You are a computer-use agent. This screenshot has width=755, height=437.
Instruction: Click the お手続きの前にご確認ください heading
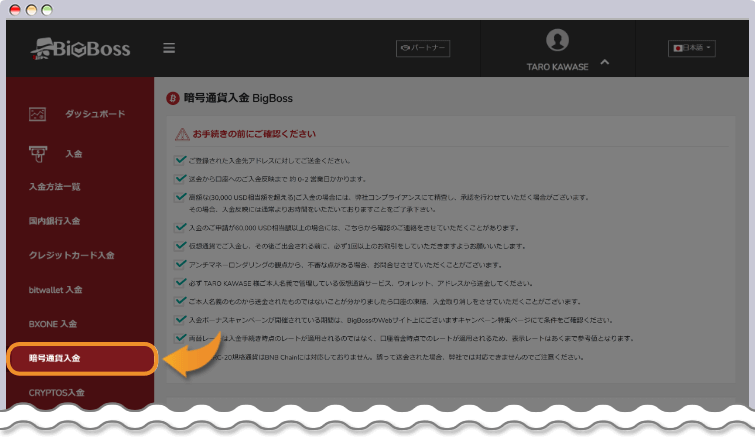click(x=254, y=134)
